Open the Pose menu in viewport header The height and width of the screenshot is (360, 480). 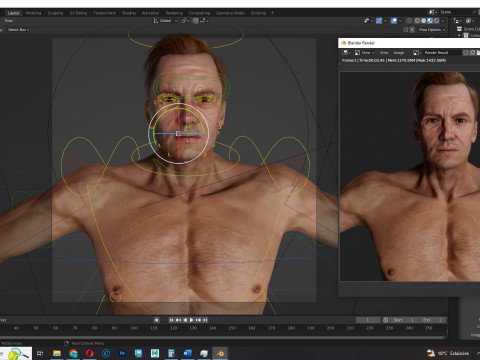point(9,21)
